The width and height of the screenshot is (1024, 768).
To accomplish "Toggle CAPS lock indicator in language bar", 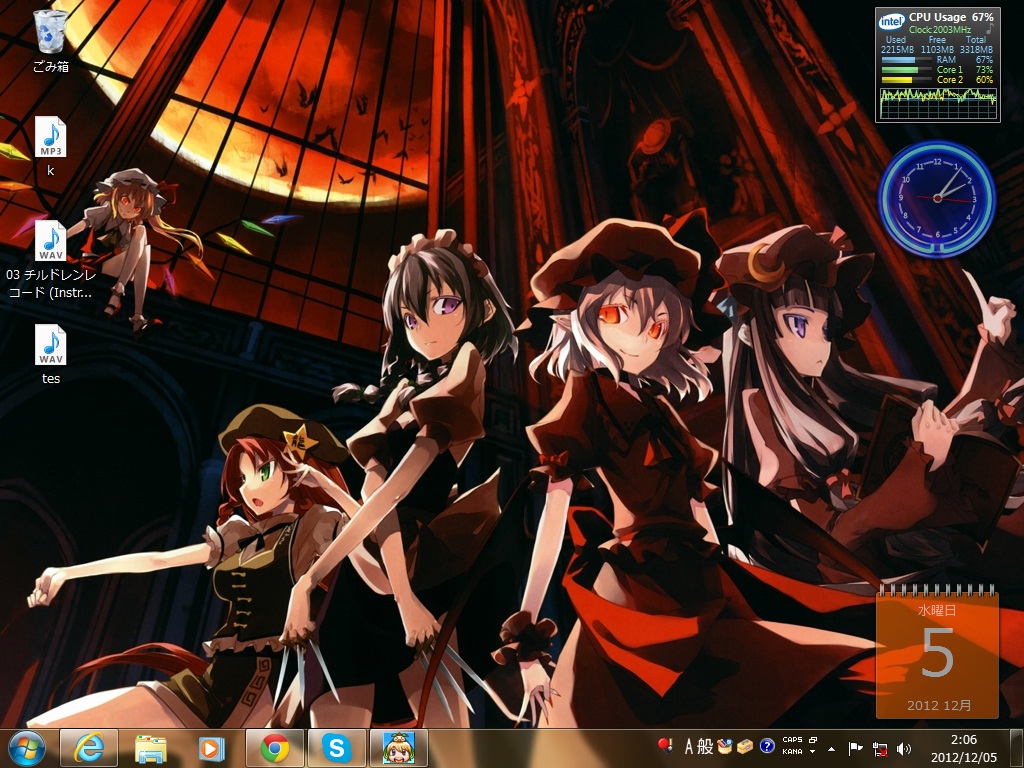I will [x=792, y=740].
